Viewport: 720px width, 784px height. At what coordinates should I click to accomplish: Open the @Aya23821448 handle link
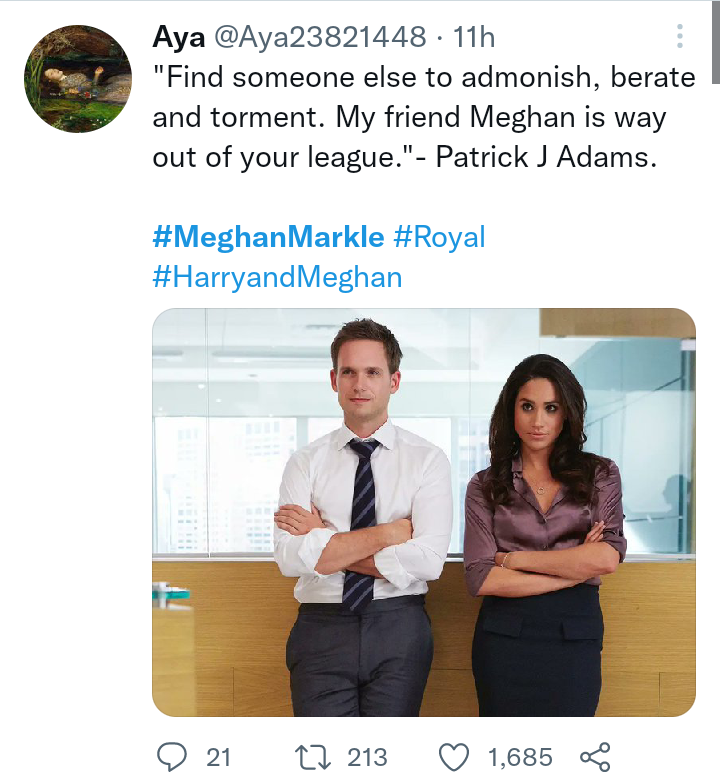(319, 39)
